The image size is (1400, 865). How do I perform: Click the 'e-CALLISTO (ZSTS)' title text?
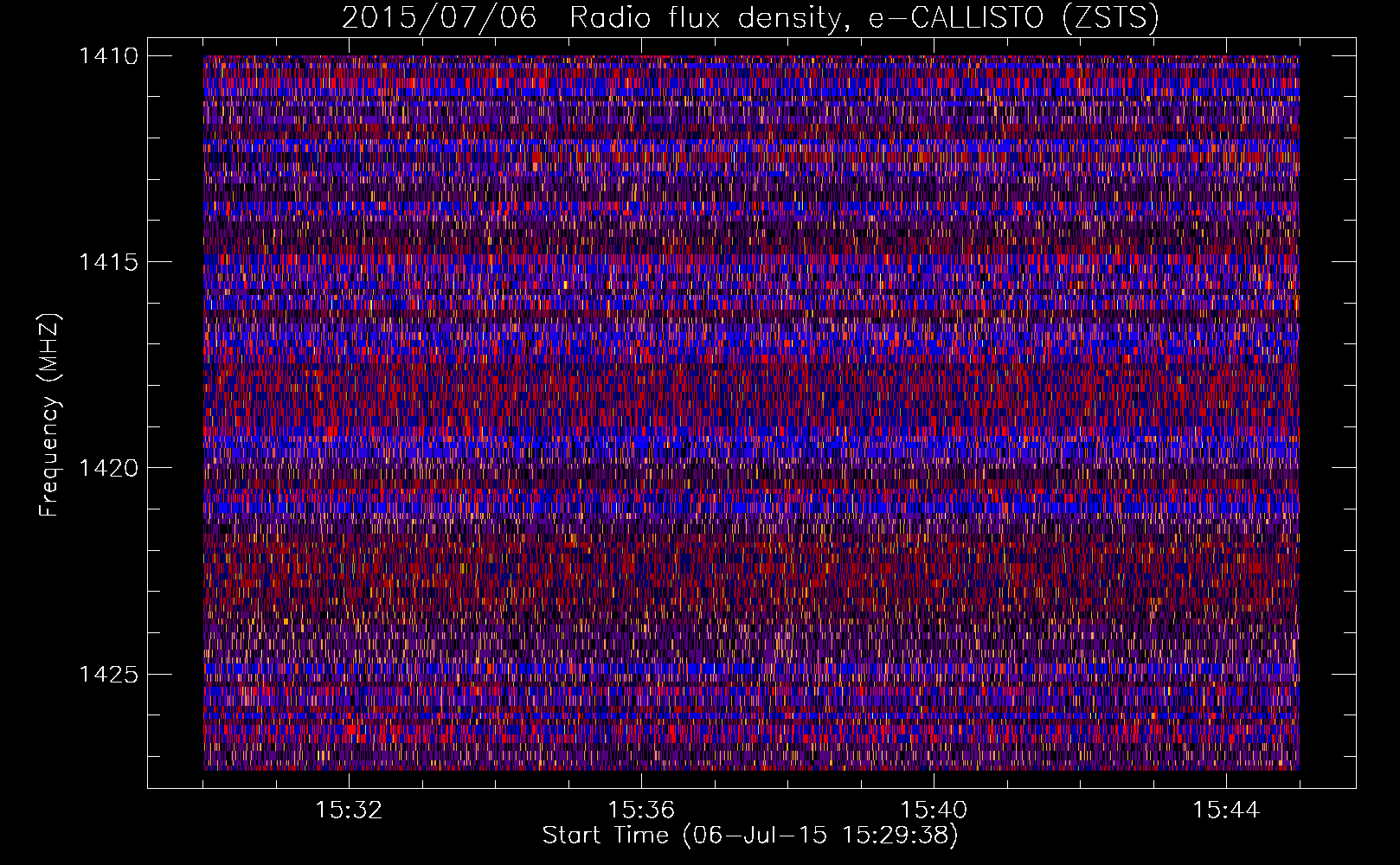pyautogui.click(x=1014, y=17)
